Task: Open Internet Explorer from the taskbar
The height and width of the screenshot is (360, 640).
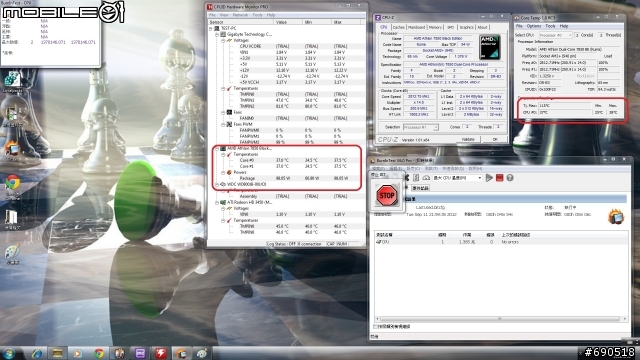Action: (37, 353)
